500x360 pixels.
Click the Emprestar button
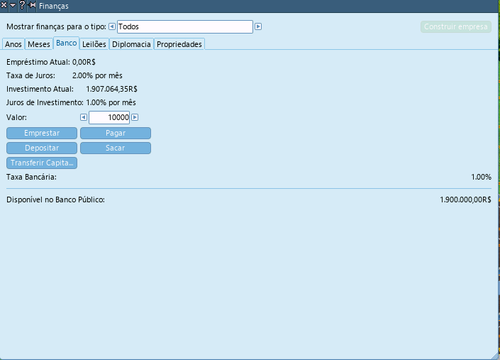tap(42, 133)
